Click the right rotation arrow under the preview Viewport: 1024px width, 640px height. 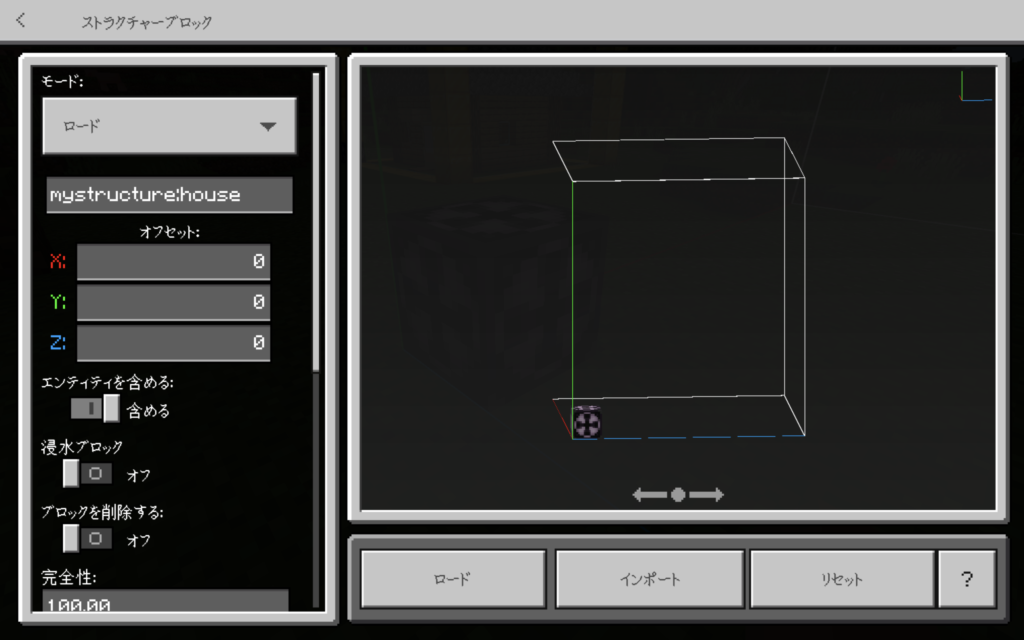[708, 494]
